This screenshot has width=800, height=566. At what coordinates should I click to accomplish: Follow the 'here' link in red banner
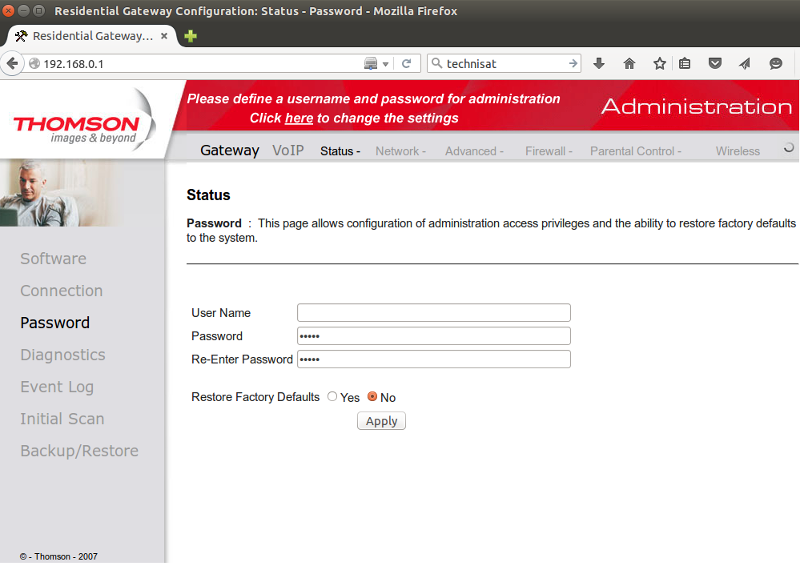pyautogui.click(x=299, y=118)
